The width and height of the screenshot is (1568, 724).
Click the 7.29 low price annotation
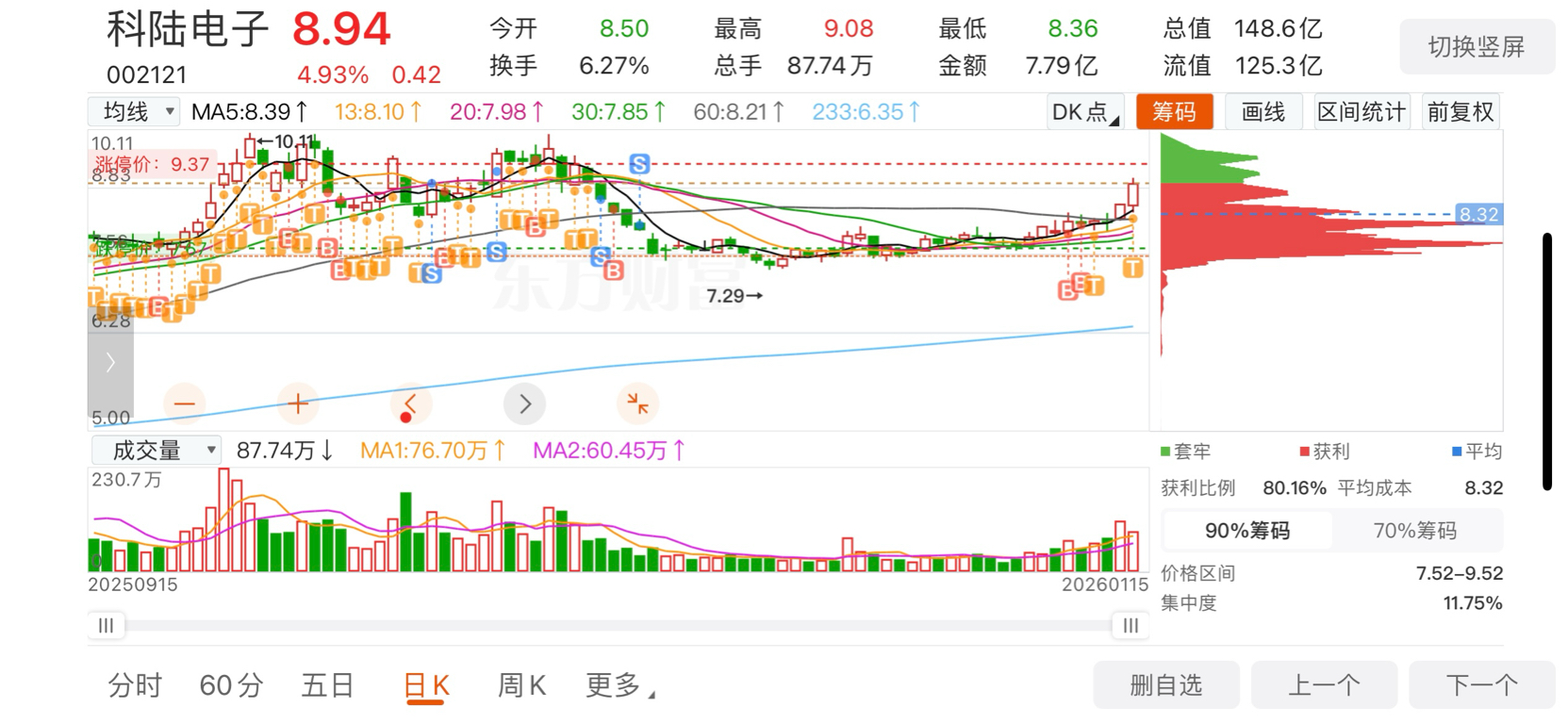pyautogui.click(x=734, y=296)
